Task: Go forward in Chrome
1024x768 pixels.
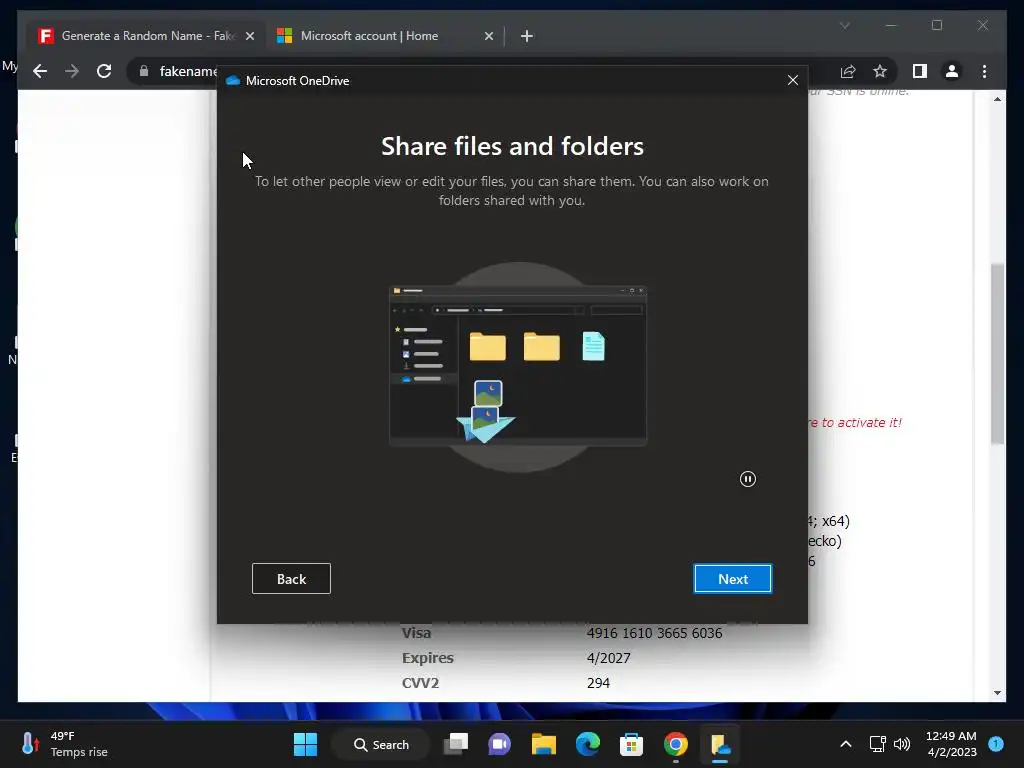Action: [x=72, y=71]
